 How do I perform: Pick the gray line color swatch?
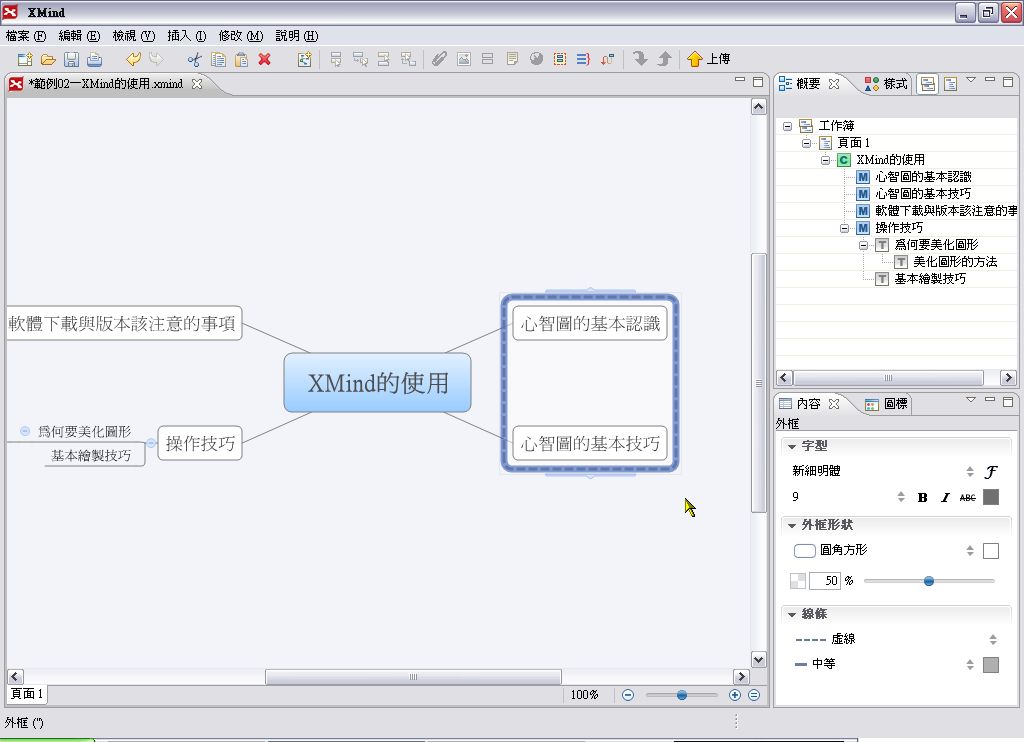click(x=991, y=664)
